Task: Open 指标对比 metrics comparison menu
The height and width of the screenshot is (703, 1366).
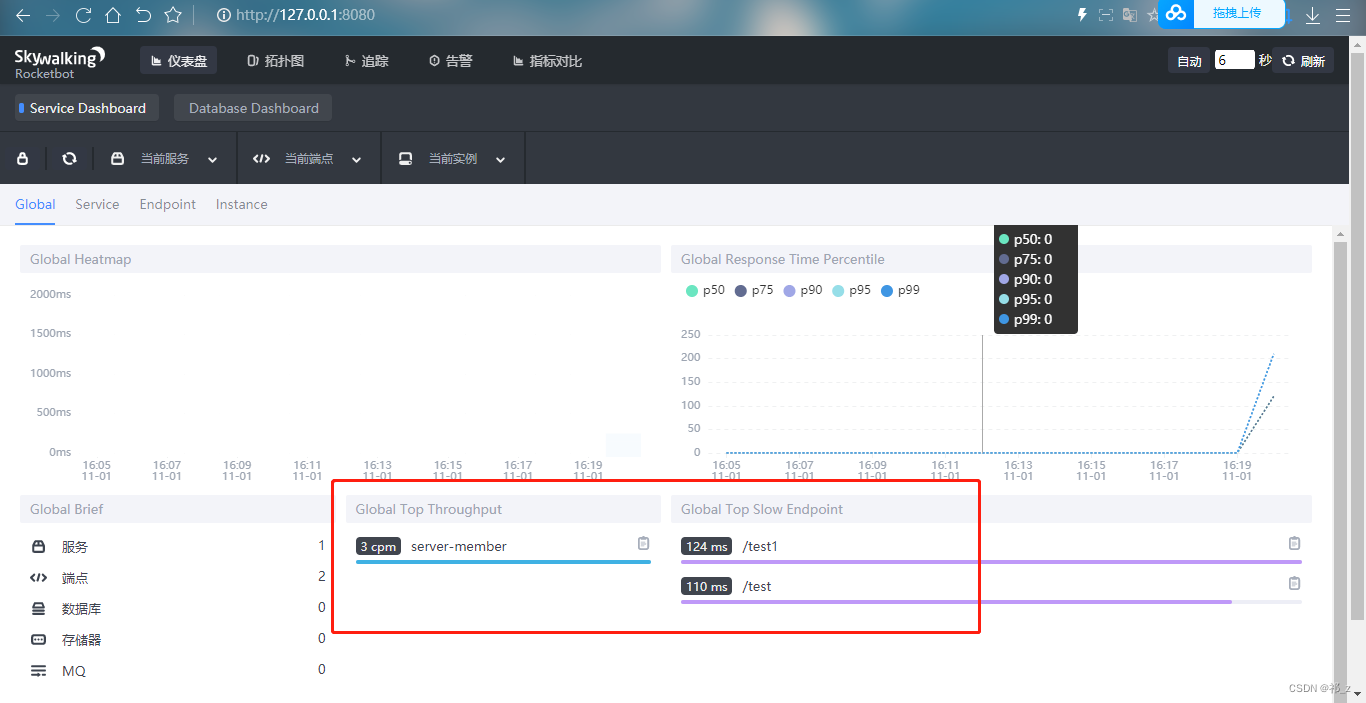Action: (547, 61)
